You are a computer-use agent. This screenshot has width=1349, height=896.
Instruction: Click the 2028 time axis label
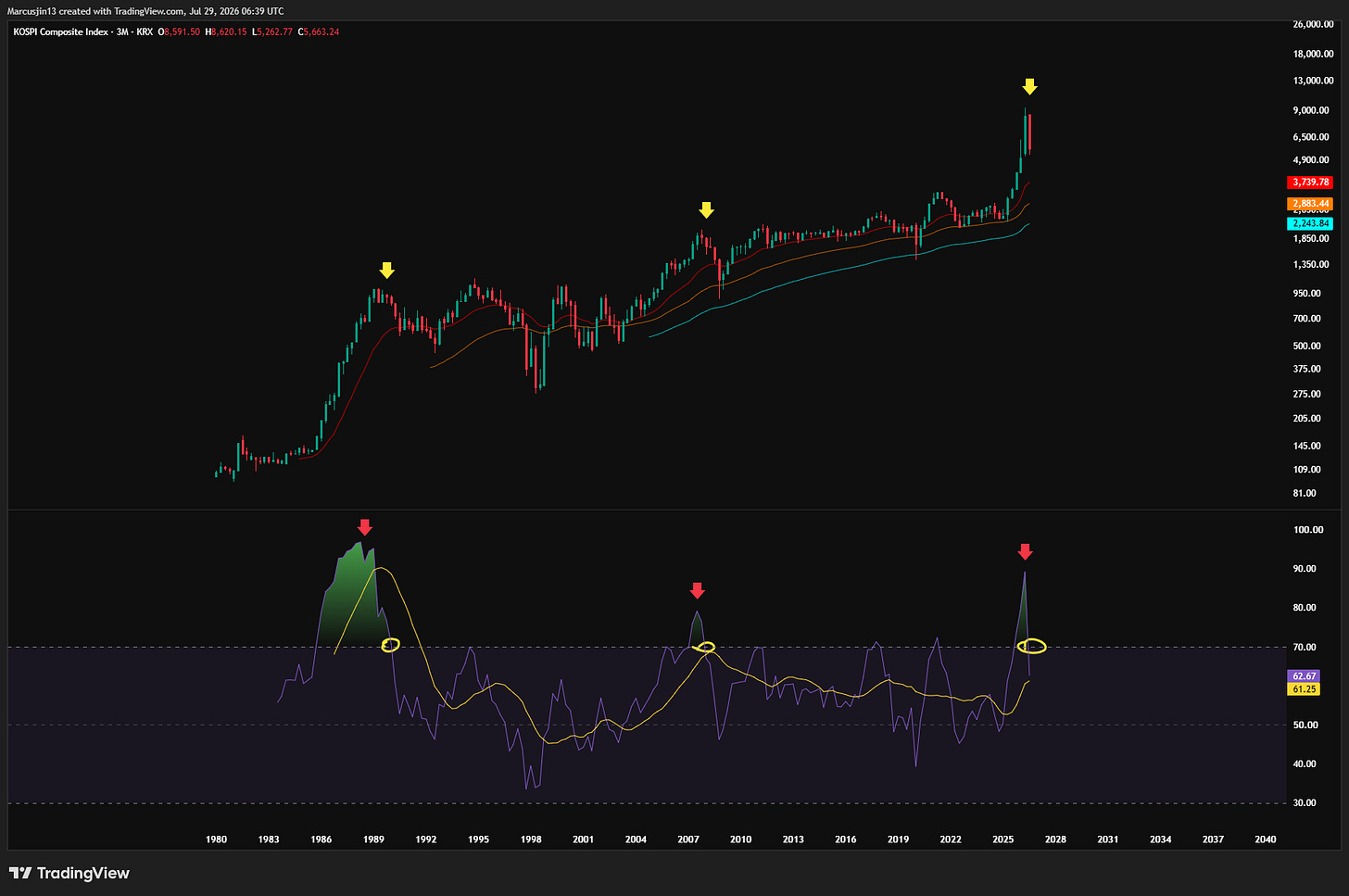(x=1055, y=839)
